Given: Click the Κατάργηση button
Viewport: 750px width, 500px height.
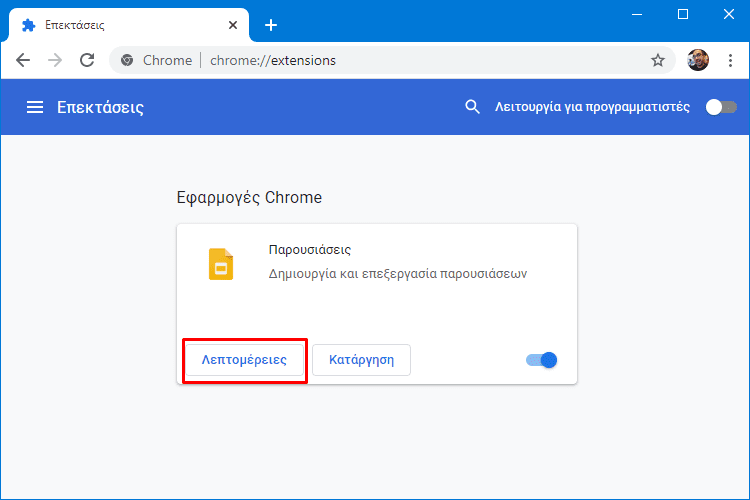Looking at the screenshot, I should (x=362, y=360).
